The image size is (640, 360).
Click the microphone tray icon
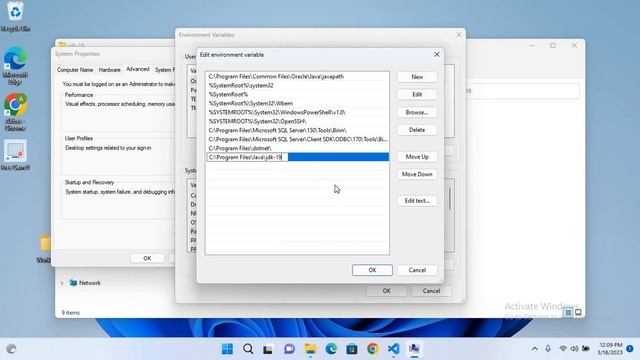(x=548, y=349)
